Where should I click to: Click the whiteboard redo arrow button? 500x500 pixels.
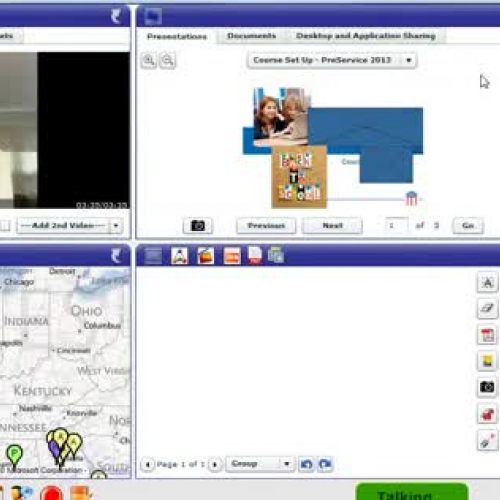pyautogui.click(x=325, y=464)
